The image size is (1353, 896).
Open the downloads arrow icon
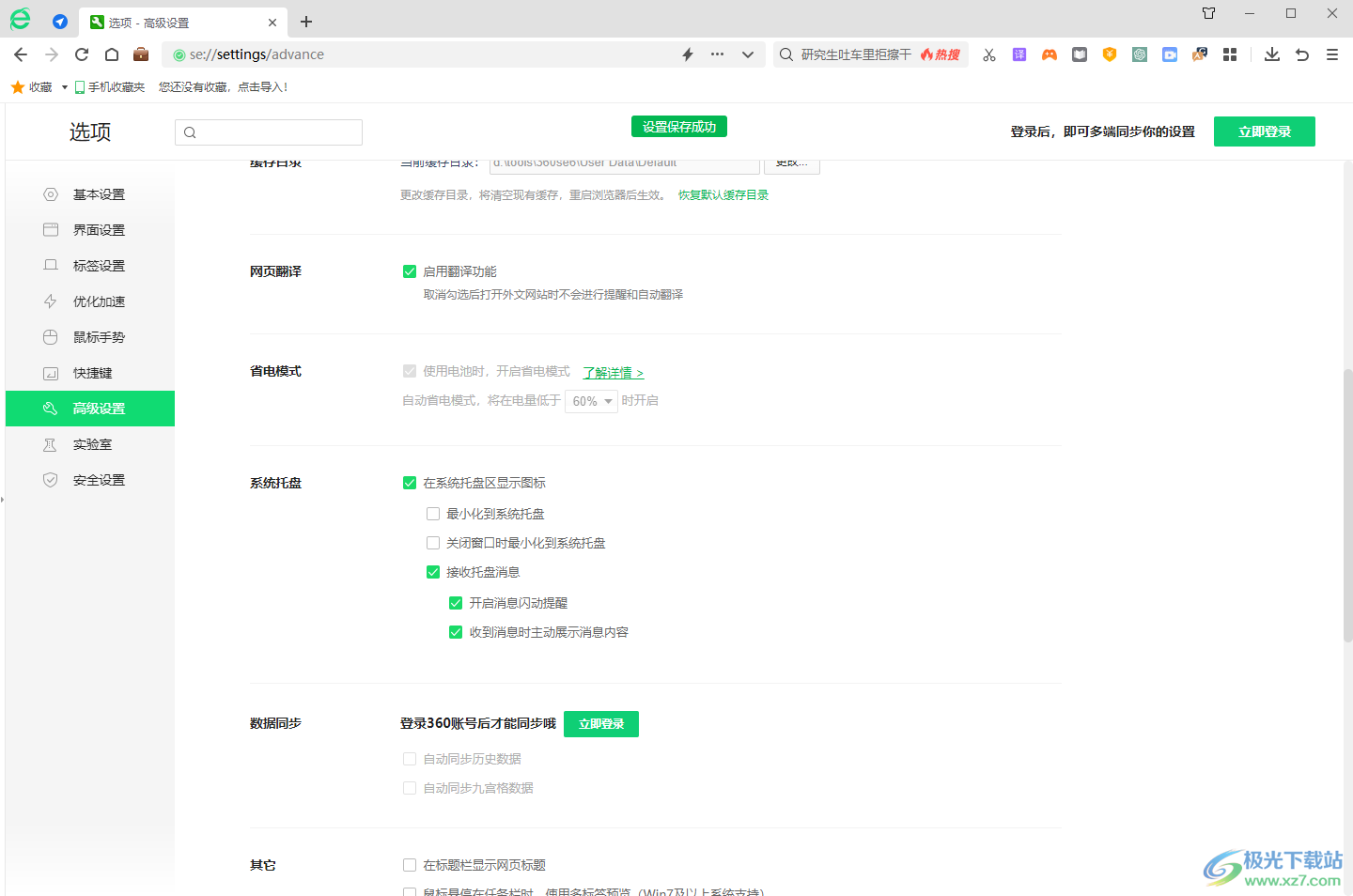(1272, 54)
